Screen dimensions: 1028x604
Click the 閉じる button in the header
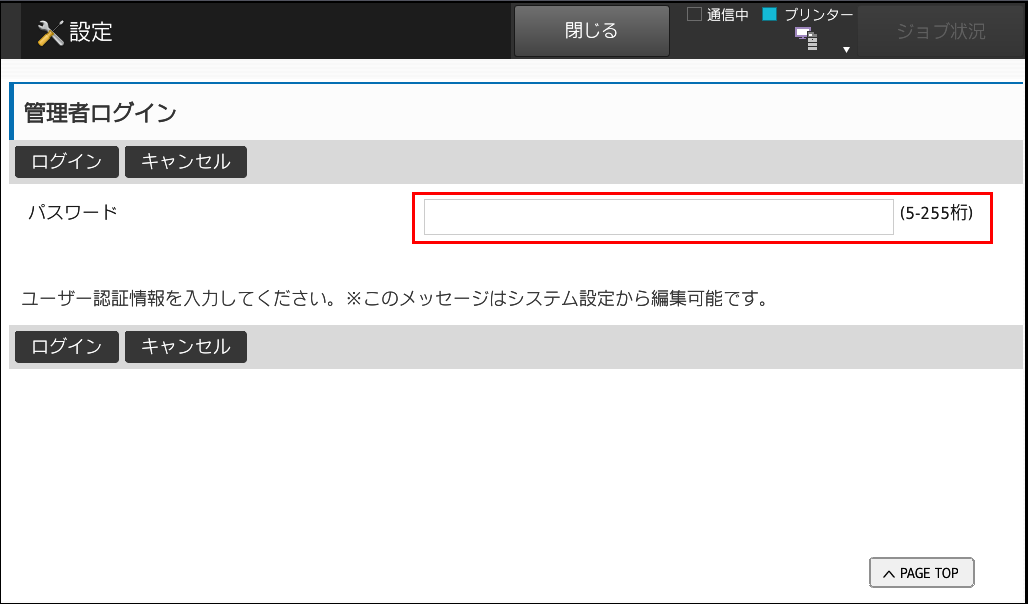[591, 31]
